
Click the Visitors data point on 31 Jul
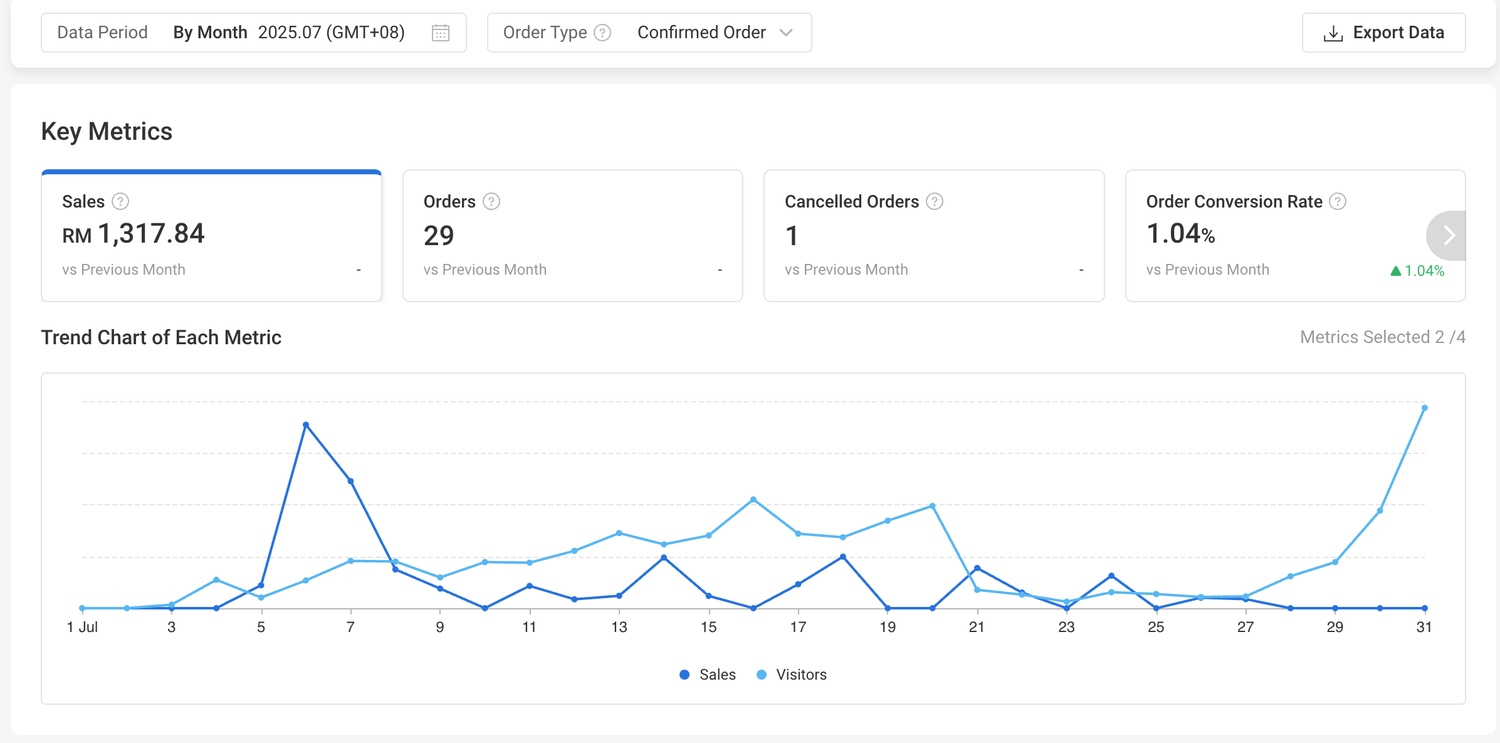coord(1424,408)
